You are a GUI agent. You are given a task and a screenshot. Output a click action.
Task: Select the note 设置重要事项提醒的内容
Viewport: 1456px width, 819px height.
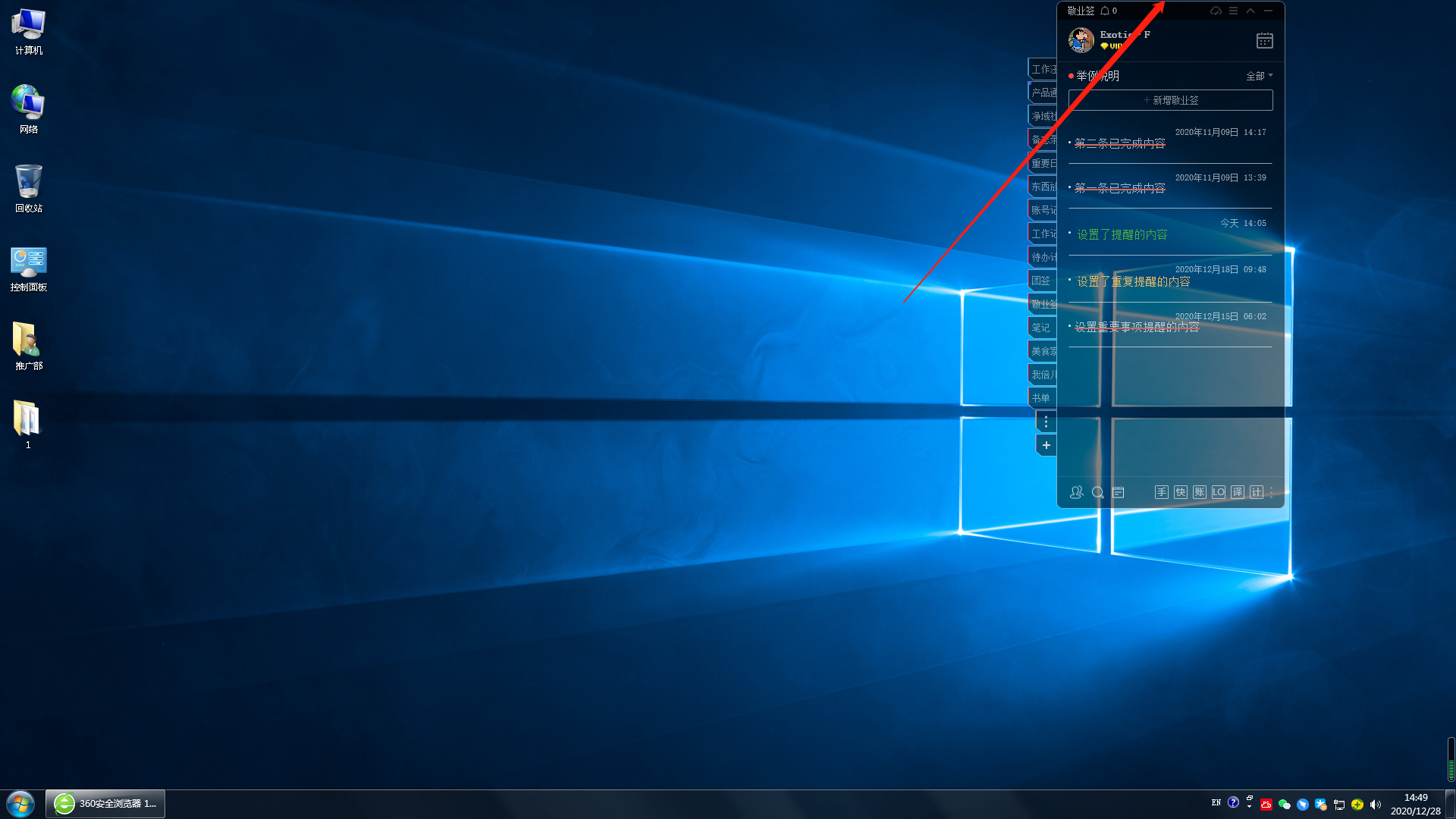click(x=1137, y=327)
